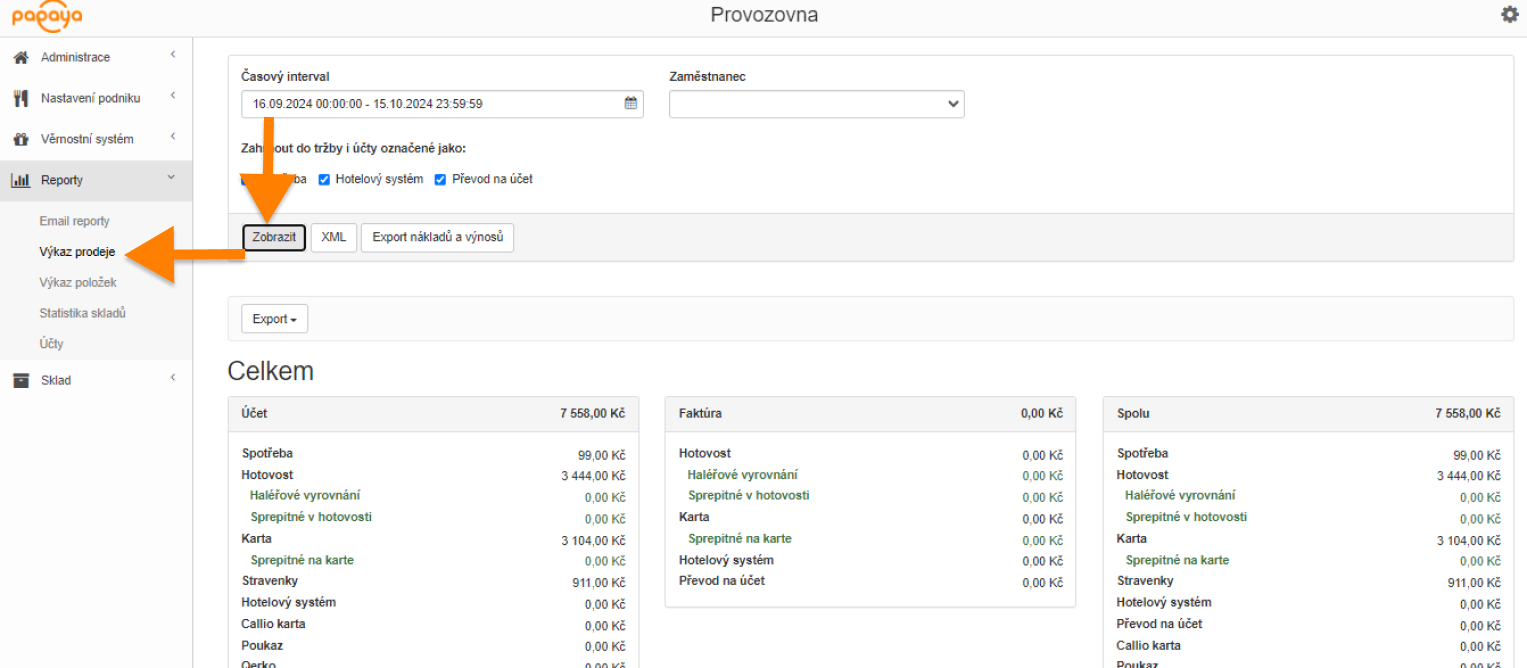The height and width of the screenshot is (668, 1527).
Task: Click the Časový interval date field
Action: pos(430,104)
